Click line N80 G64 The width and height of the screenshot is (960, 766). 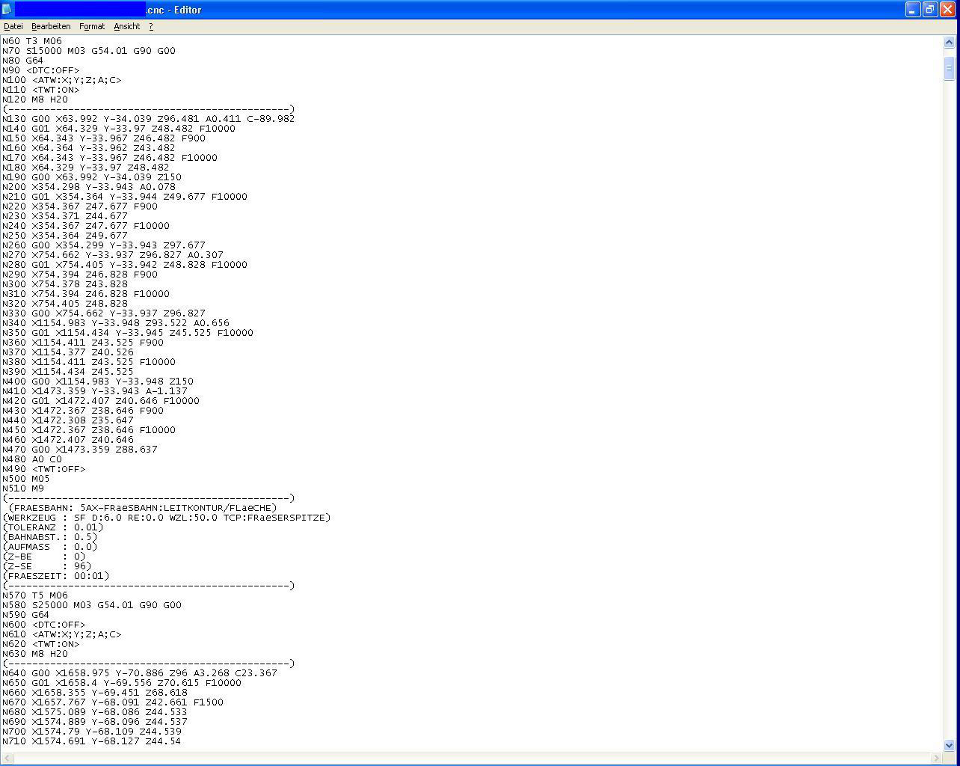23,61
